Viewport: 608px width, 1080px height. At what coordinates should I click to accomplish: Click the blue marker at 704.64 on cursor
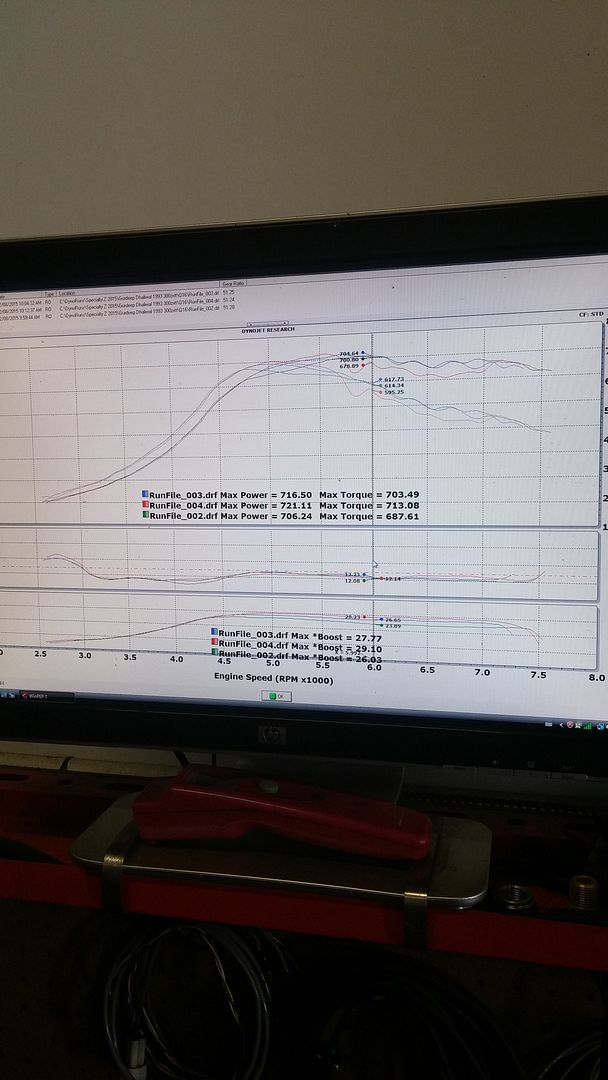(x=363, y=354)
